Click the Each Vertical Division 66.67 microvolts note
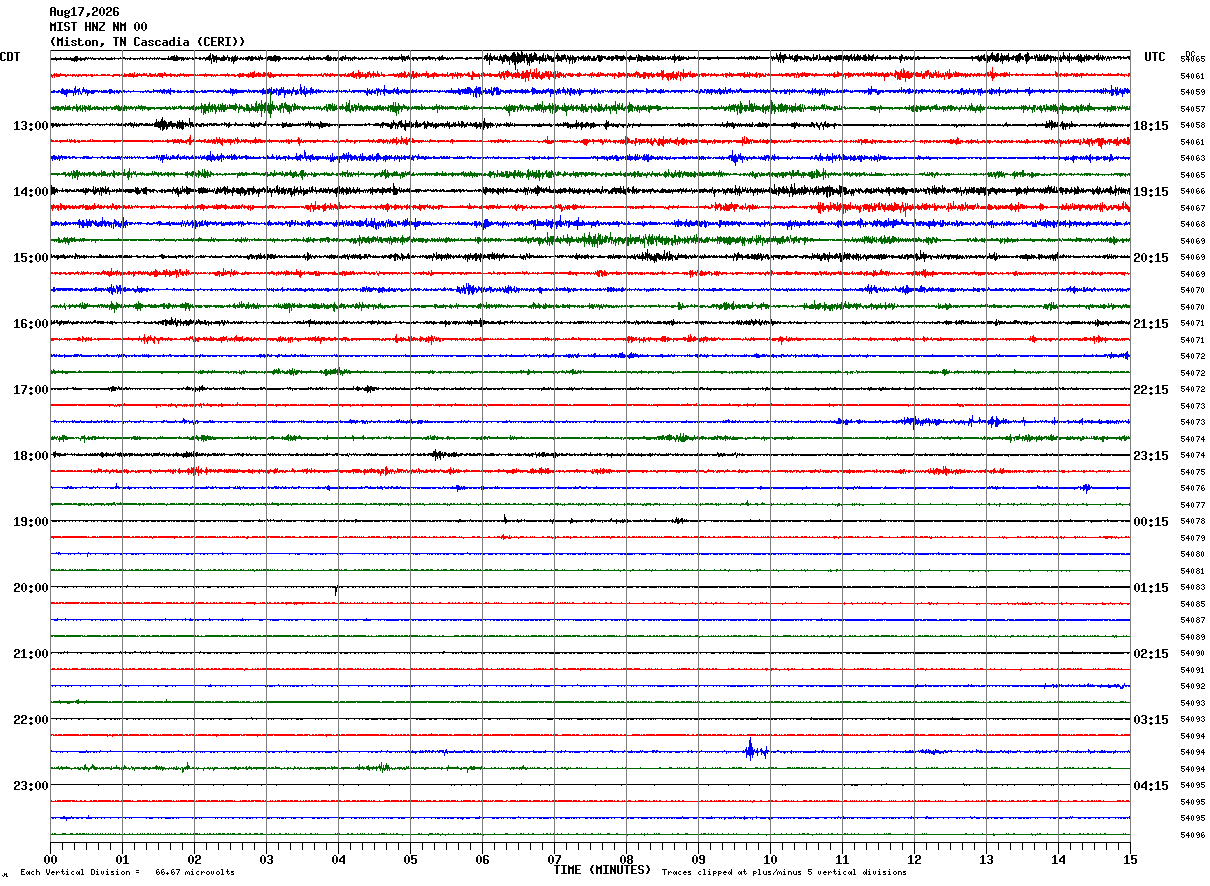This screenshot has width=1210, height=886. click(128, 872)
